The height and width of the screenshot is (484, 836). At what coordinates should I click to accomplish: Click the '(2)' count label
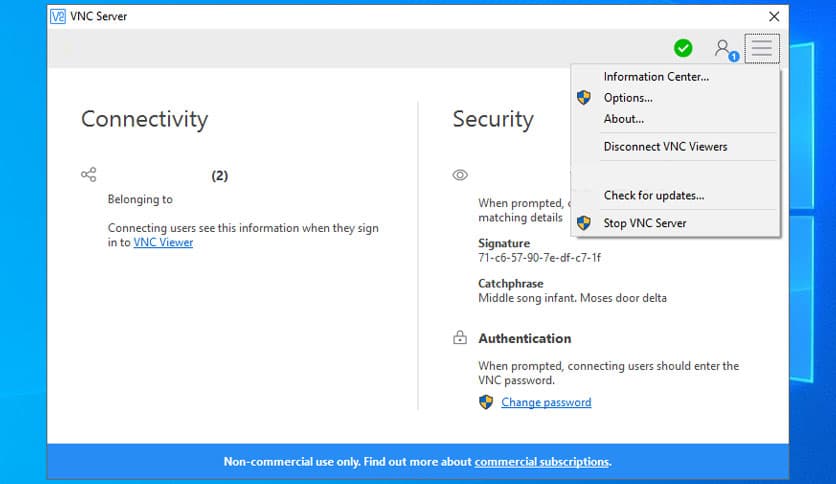point(220,176)
